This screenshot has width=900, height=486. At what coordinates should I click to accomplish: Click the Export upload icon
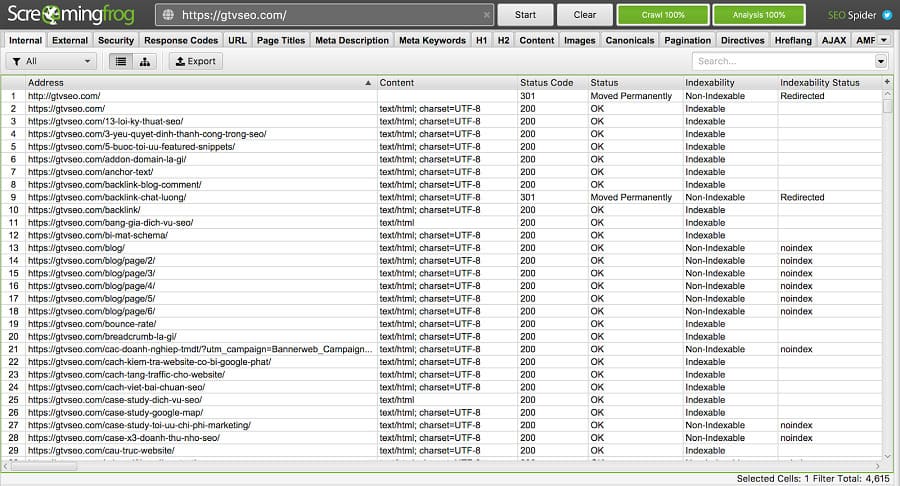click(x=179, y=61)
